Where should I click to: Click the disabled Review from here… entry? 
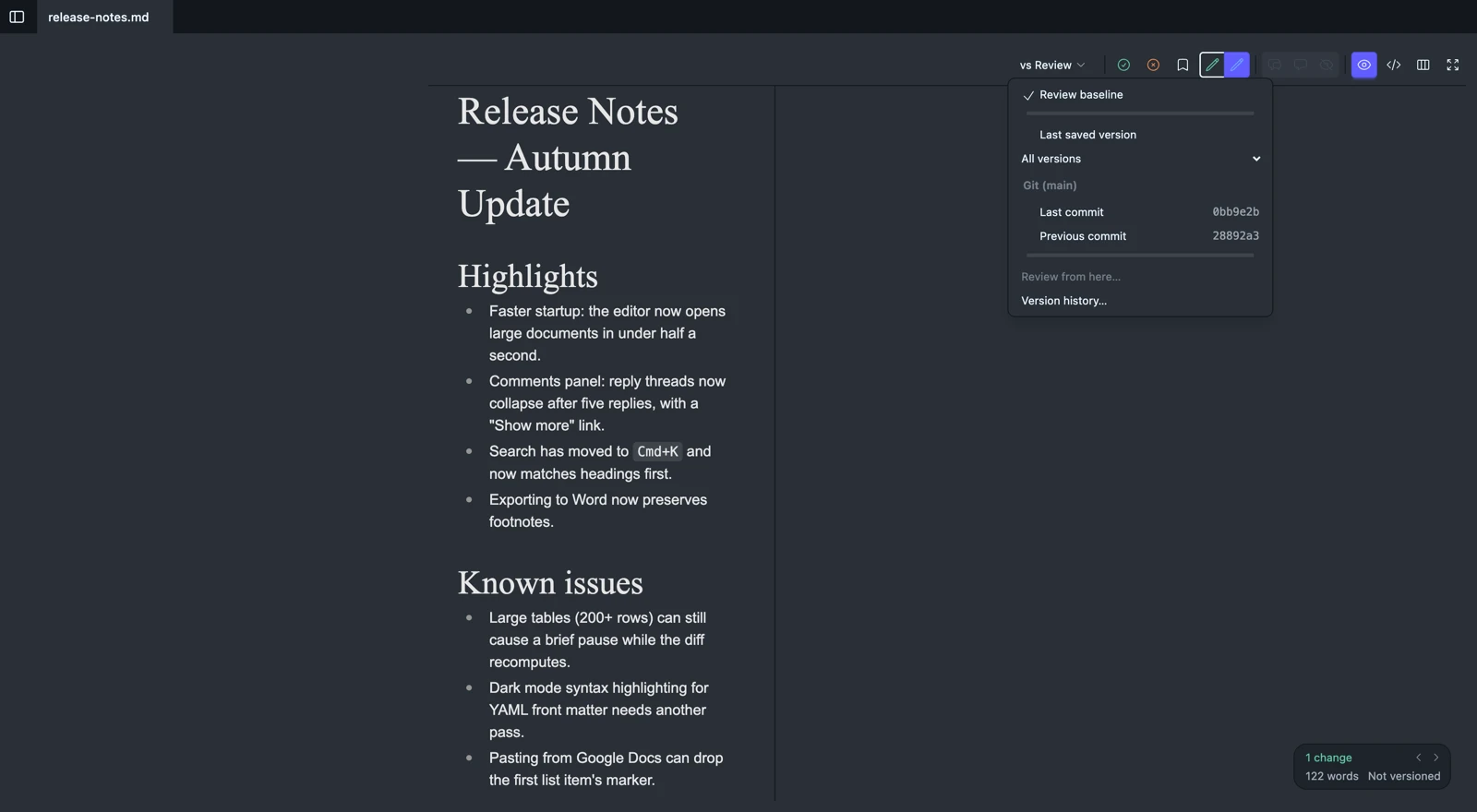click(x=1140, y=277)
